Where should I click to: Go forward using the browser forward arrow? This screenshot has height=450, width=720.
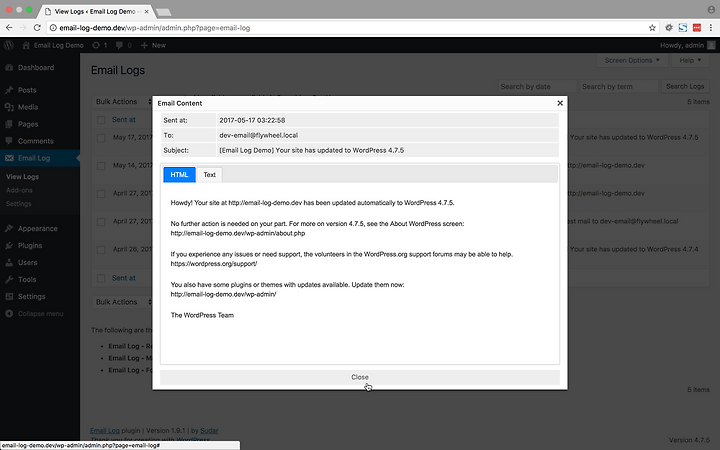point(23,28)
